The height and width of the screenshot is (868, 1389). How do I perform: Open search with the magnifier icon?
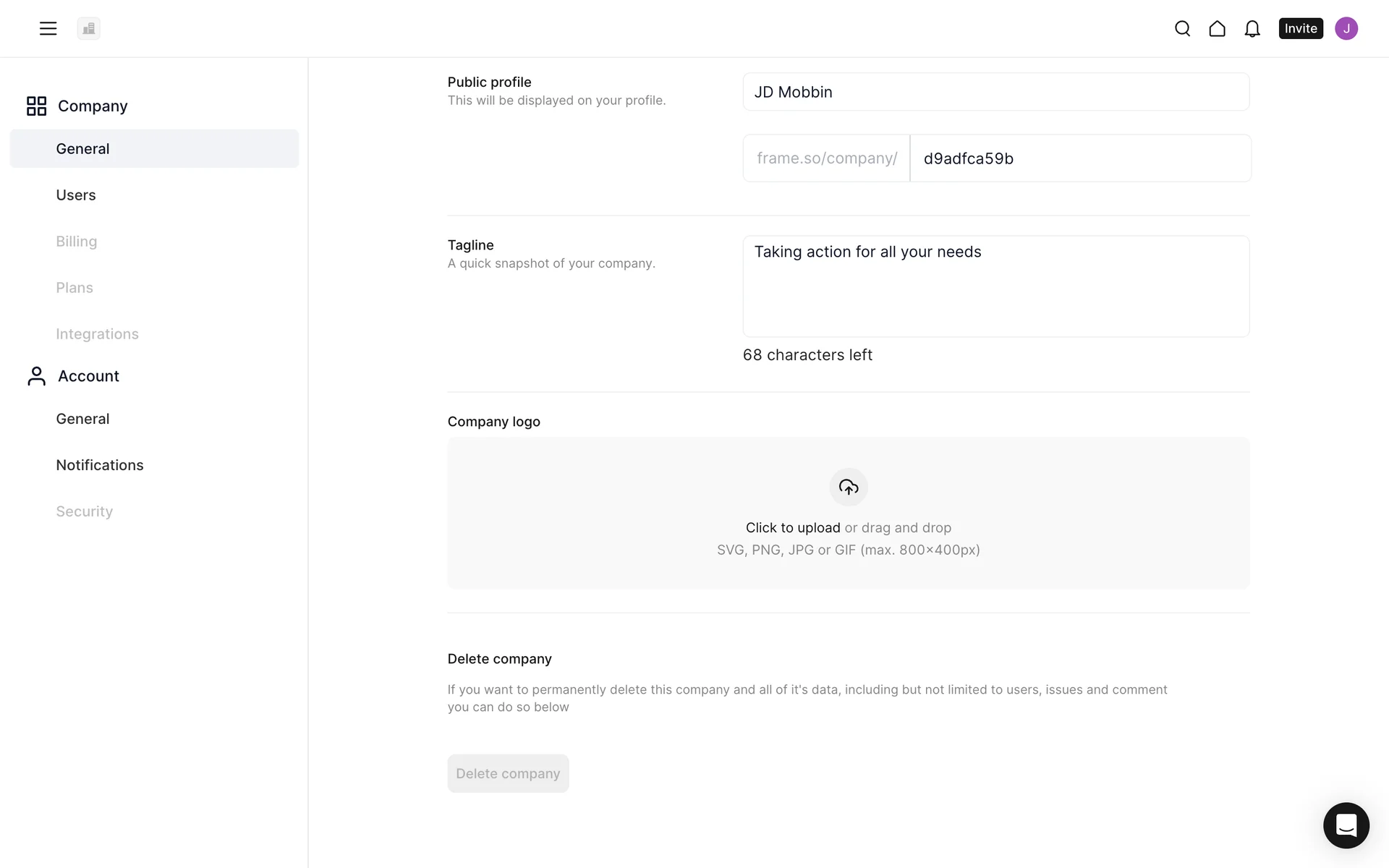[1182, 28]
